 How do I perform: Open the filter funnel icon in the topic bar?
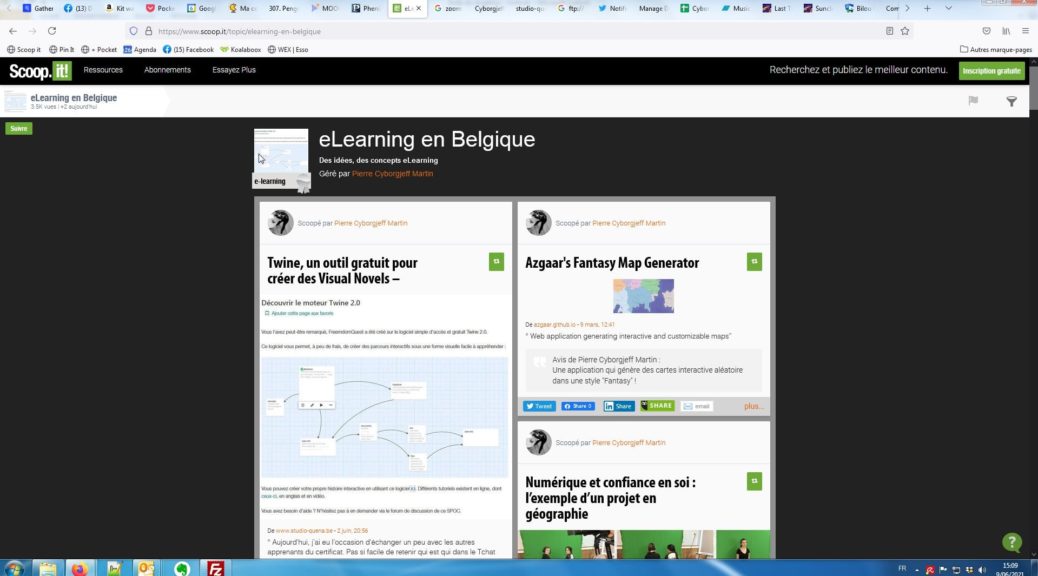1011,101
